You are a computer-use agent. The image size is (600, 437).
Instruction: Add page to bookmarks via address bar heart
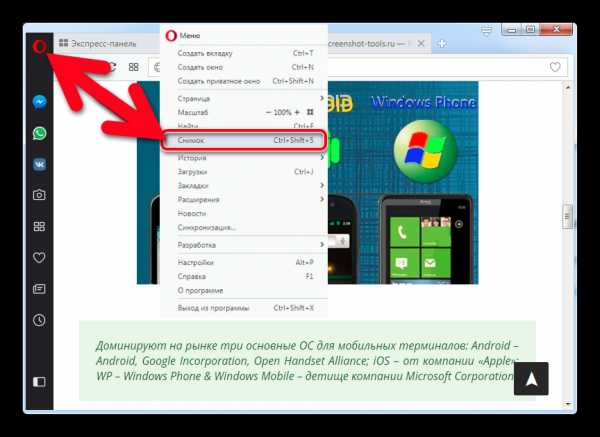(556, 67)
